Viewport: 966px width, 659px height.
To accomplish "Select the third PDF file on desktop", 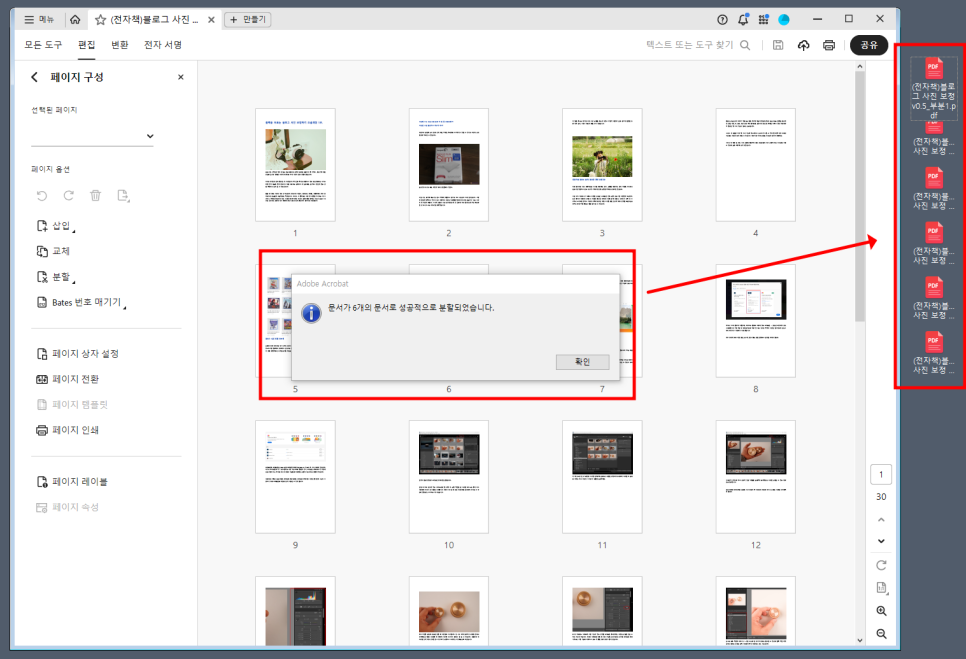I will point(934,188).
